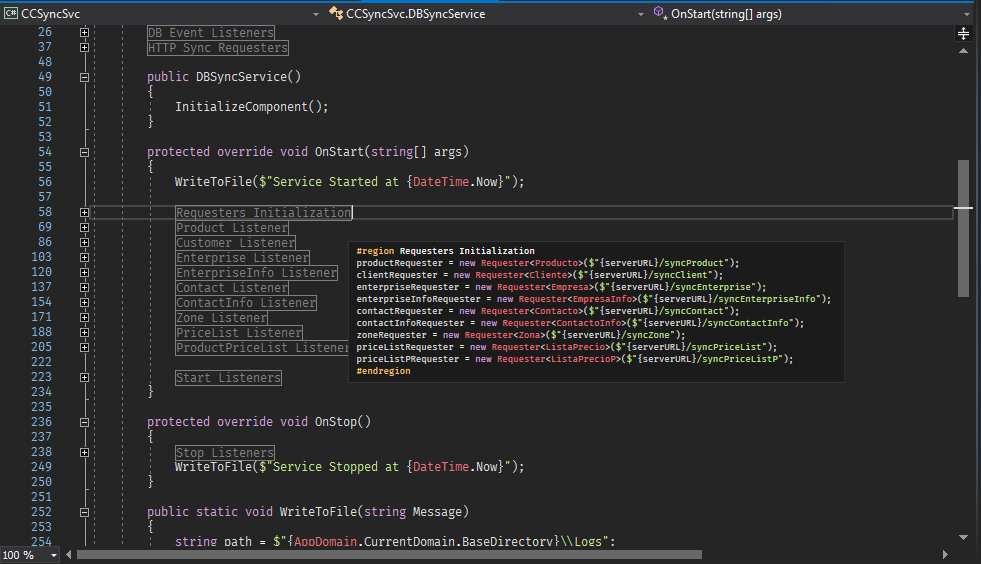
Task: Click the productRequester line in the tooltip
Action: click(x=547, y=263)
